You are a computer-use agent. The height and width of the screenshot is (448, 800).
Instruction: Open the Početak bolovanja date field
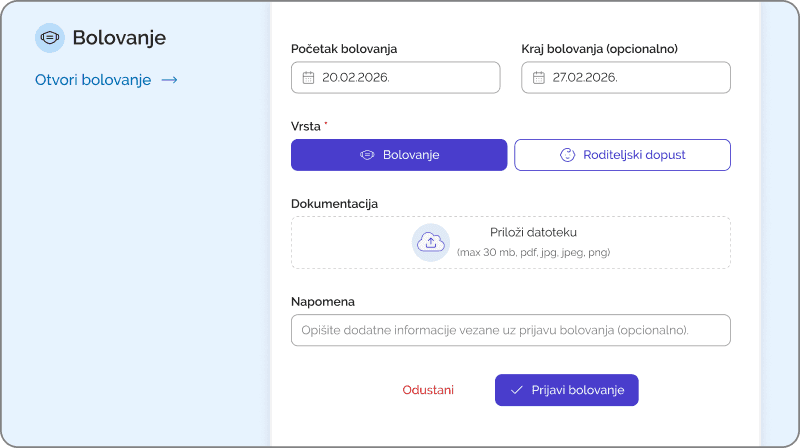tap(395, 78)
